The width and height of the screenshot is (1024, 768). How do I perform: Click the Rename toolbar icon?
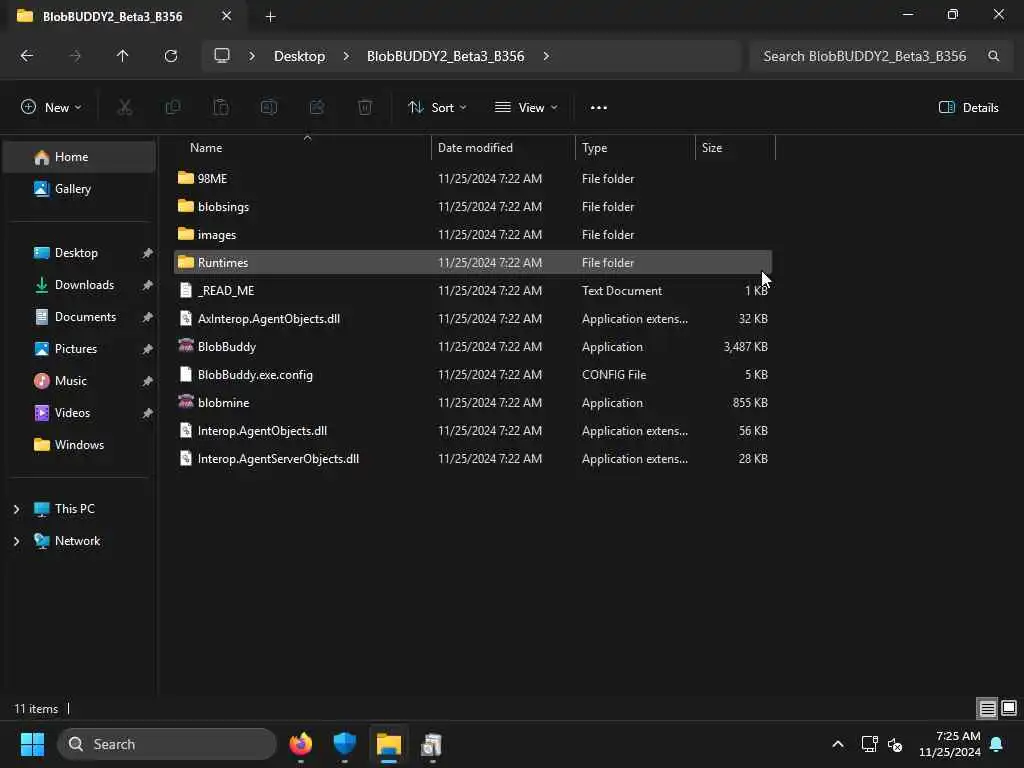click(269, 107)
